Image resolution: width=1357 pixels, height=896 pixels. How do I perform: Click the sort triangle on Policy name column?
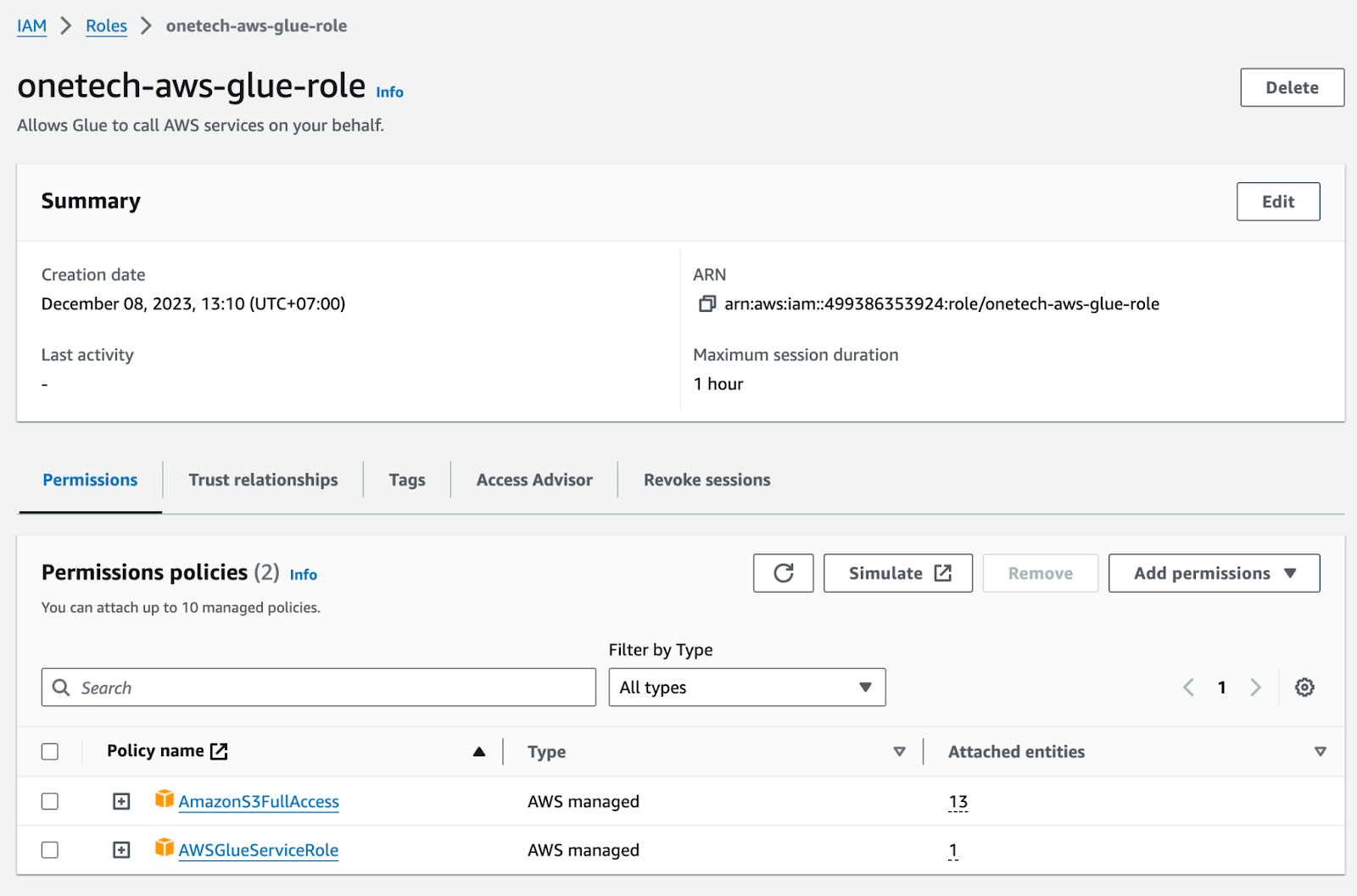click(479, 751)
